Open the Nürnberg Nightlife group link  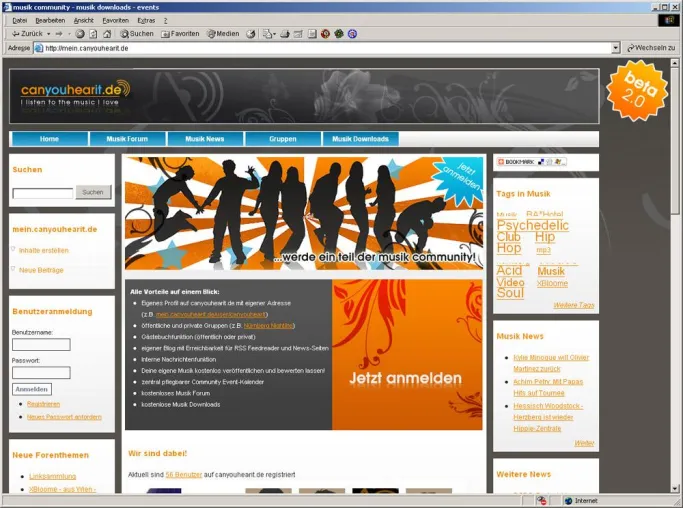coord(268,326)
